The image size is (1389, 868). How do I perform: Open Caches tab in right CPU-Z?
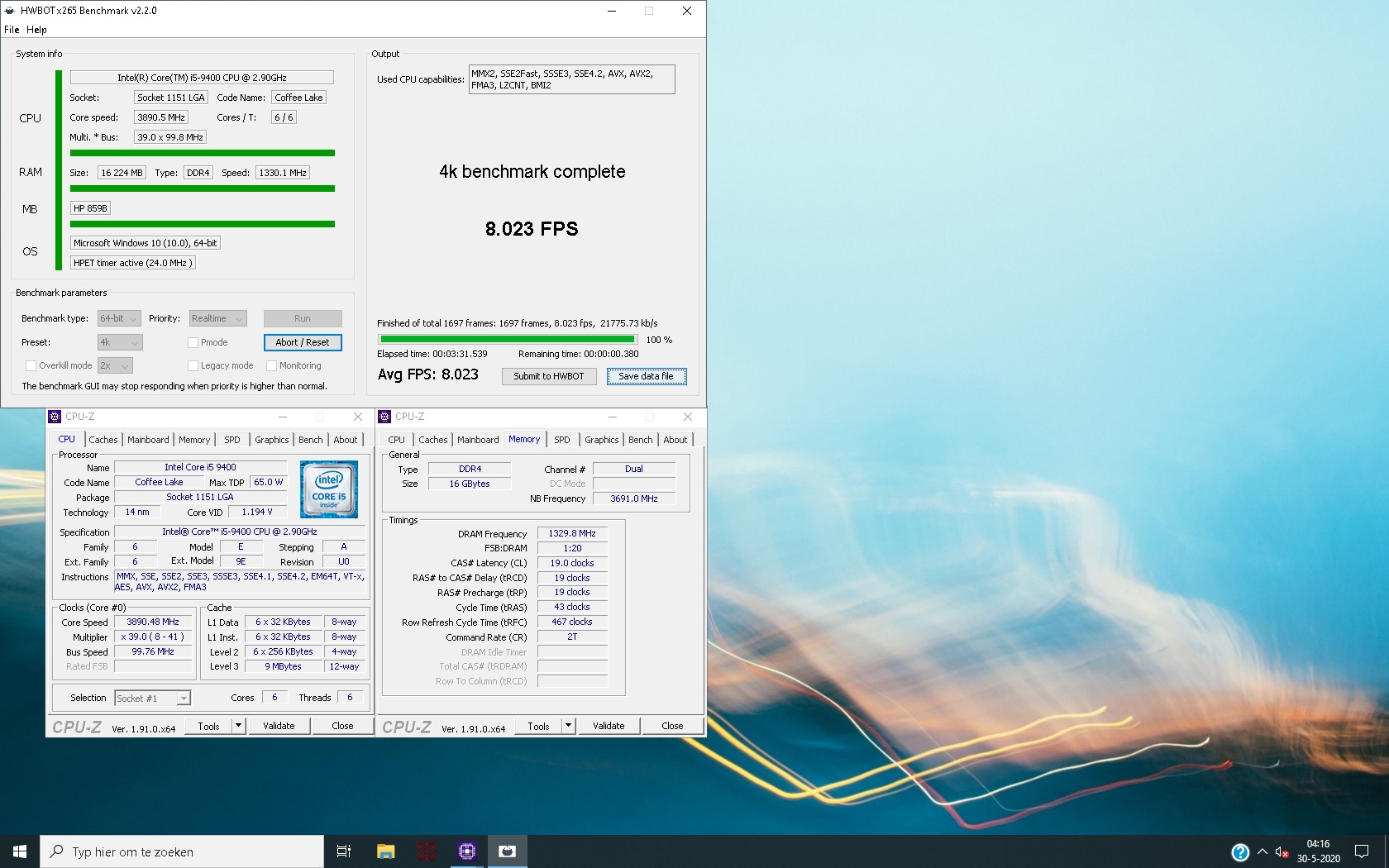433,440
